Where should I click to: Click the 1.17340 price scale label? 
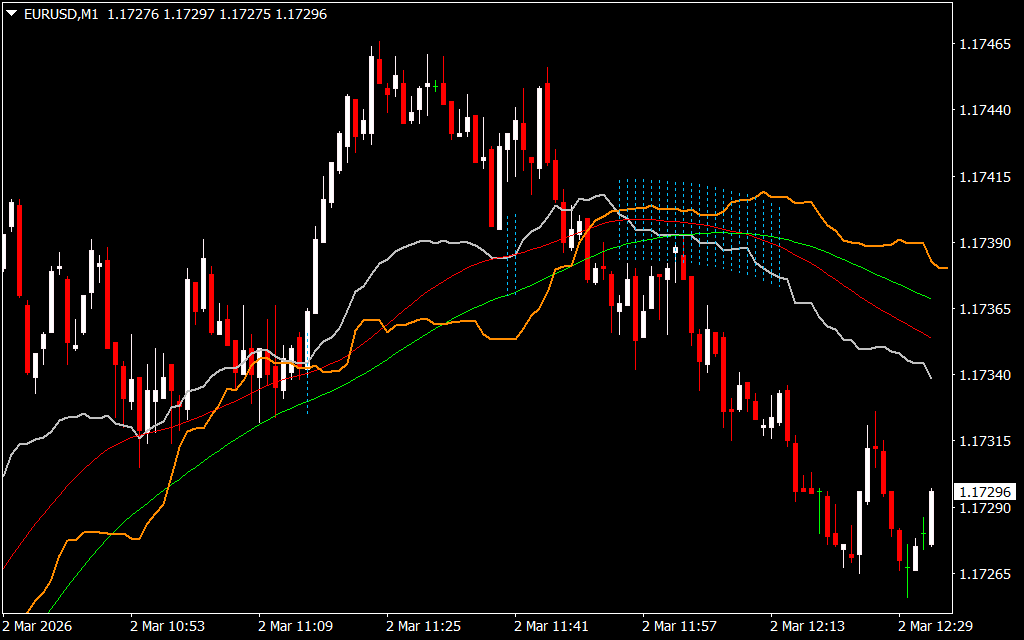(x=986, y=375)
